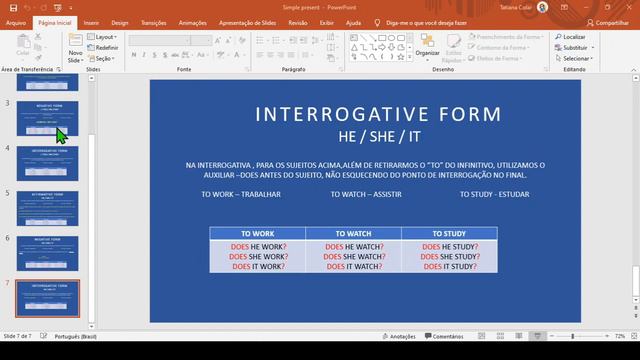640x360 pixels.
Task: Click the Redefinir slide button
Action: click(x=103, y=48)
